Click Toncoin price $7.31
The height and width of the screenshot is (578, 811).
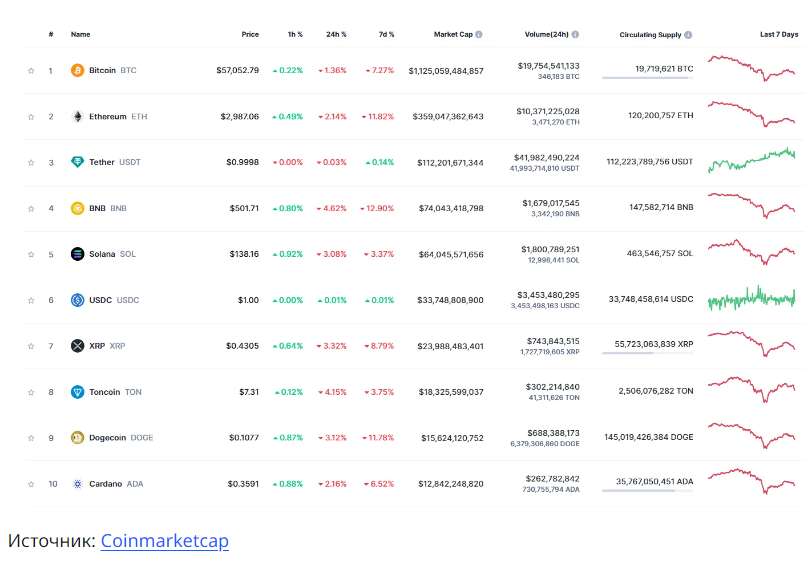pos(249,392)
